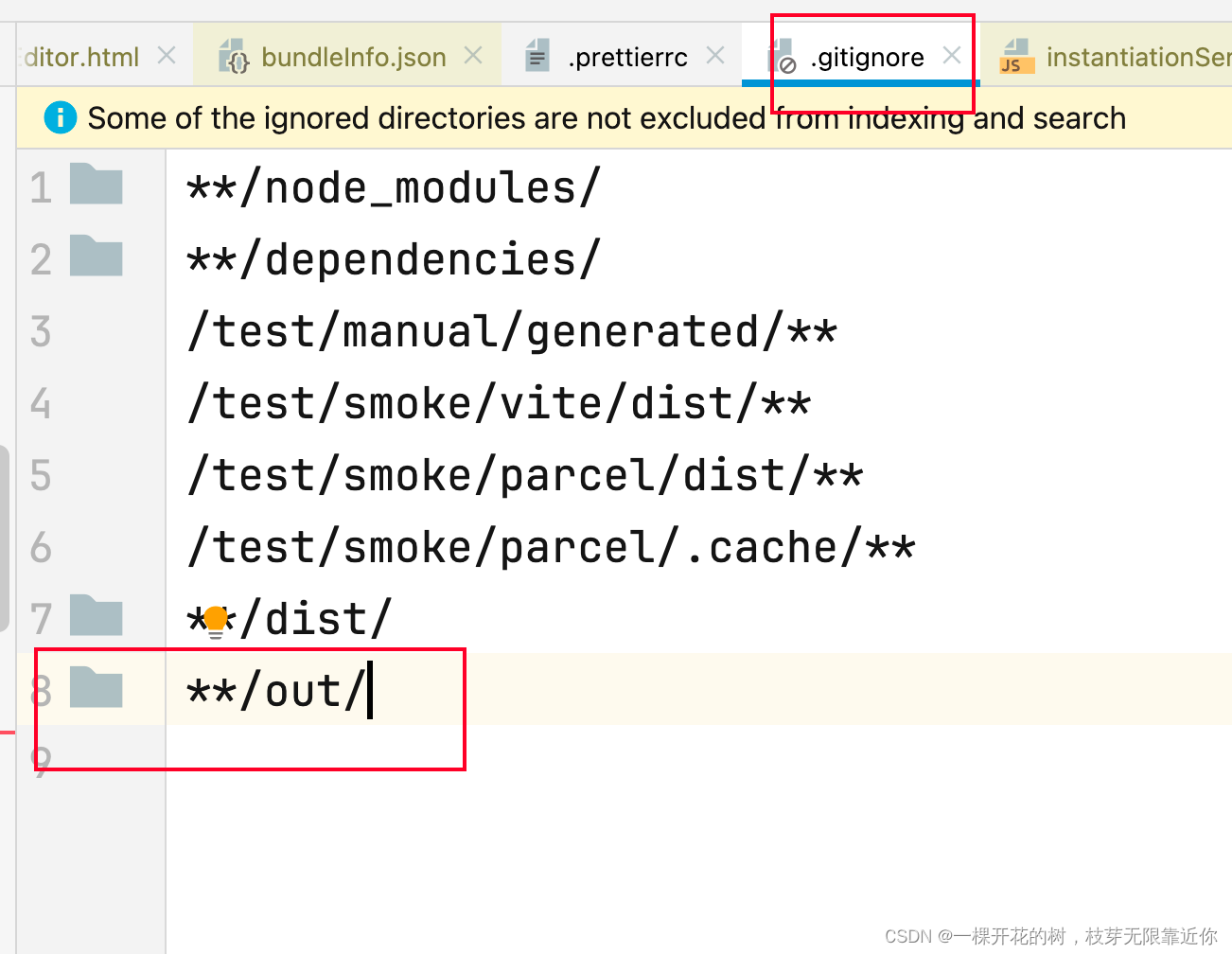
Task: Close the ditor.html tab
Action: pyautogui.click(x=167, y=56)
